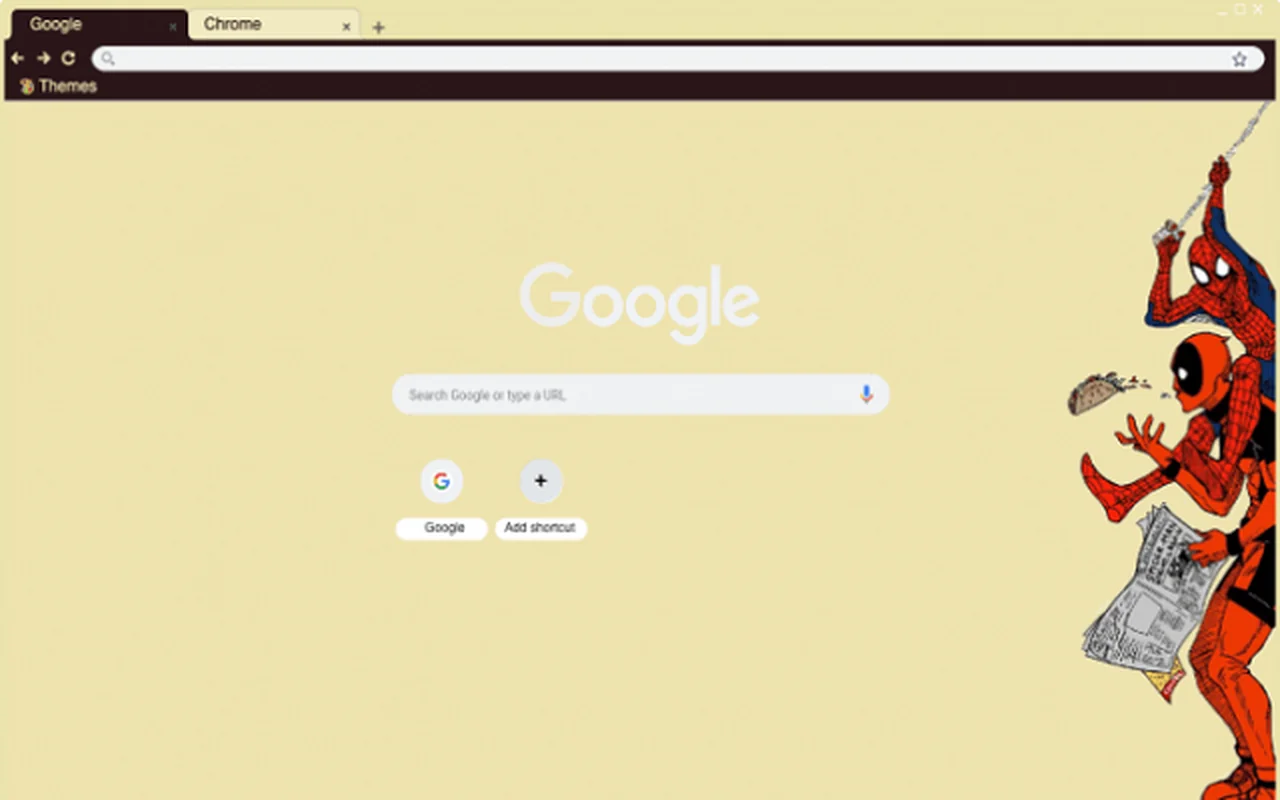Switch to the Google tab

[x=98, y=25]
